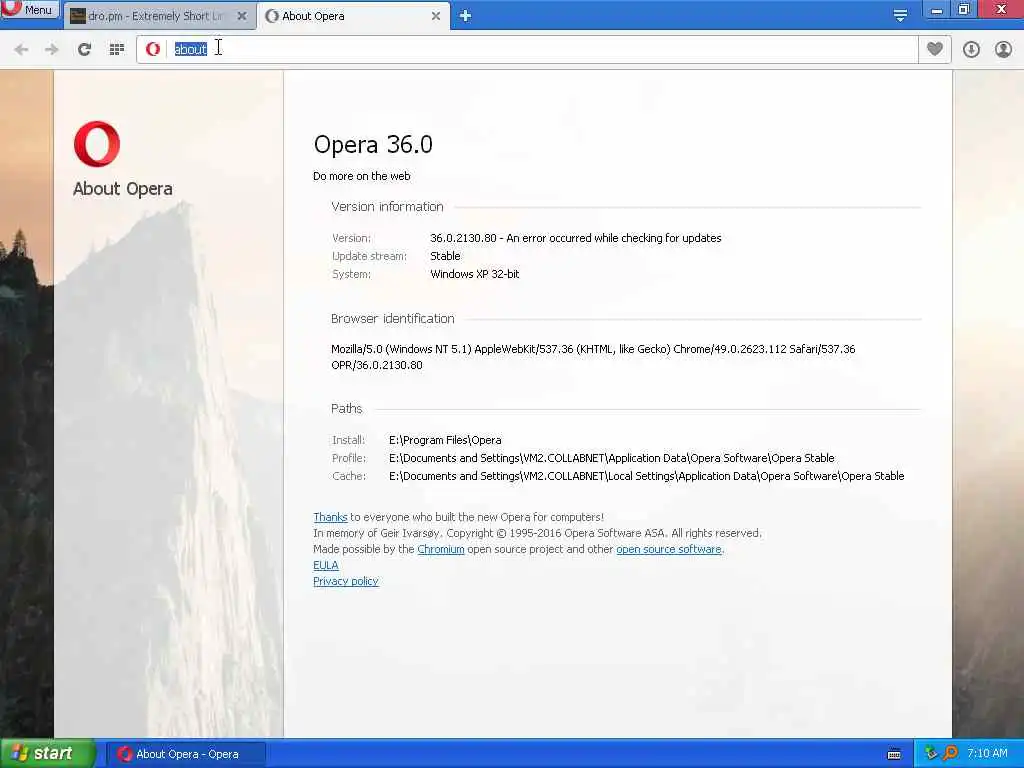
Task: Open the Opera Menu button
Action: pyautogui.click(x=29, y=9)
